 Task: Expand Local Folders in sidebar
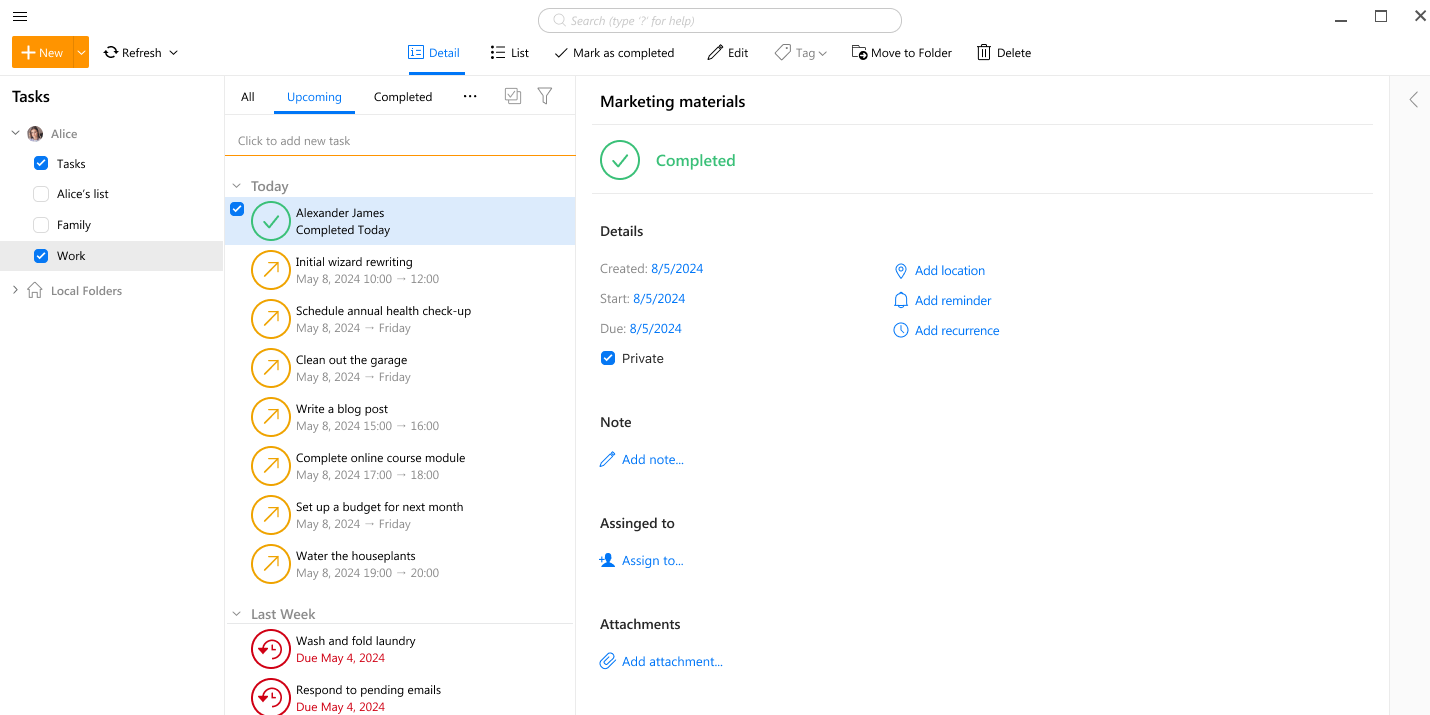15,290
